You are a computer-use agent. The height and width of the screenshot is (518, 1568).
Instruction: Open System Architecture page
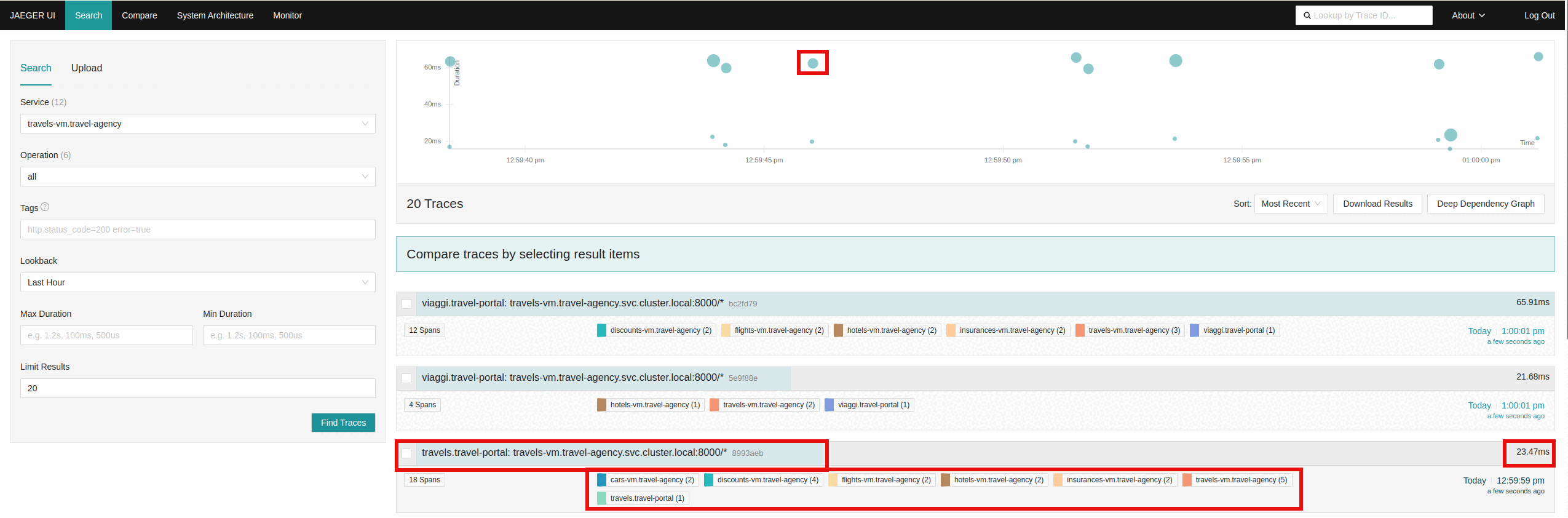pos(215,15)
